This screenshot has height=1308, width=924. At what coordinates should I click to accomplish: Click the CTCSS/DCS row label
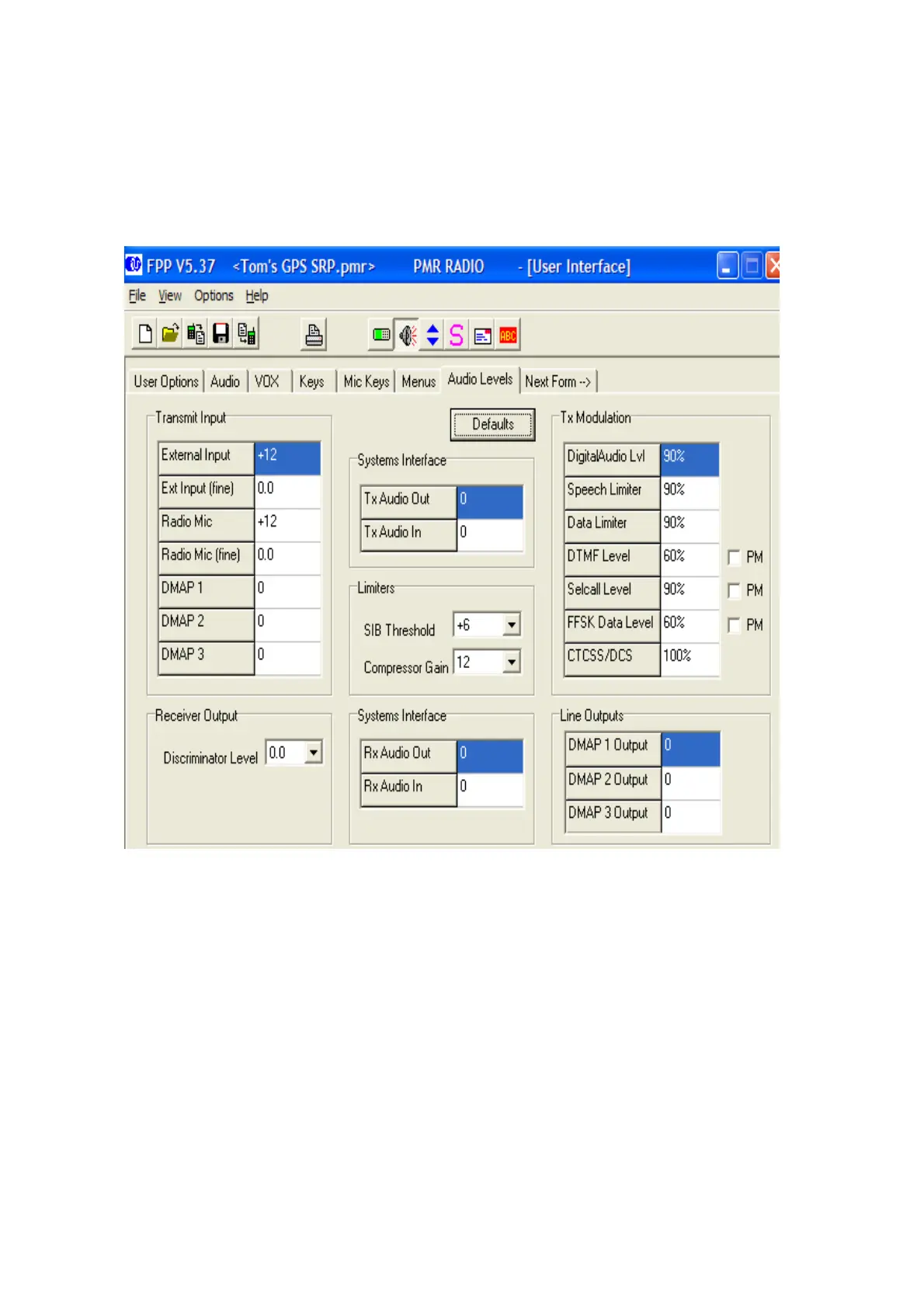(x=612, y=659)
